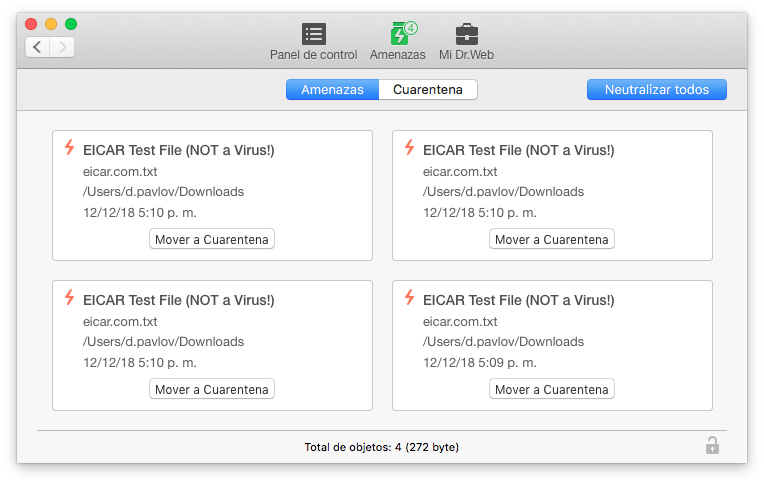Click the lightning icon of top-left threat
This screenshot has width=764, height=484.
point(70,147)
